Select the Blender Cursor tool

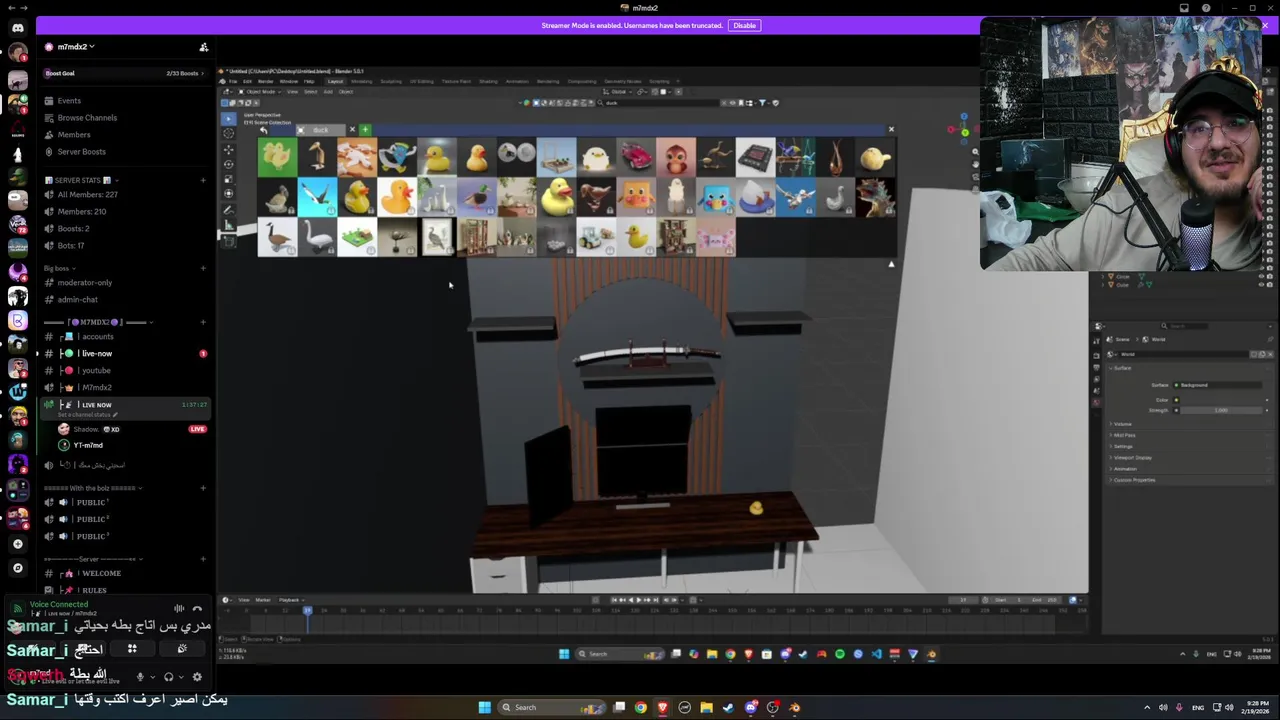pos(228,133)
